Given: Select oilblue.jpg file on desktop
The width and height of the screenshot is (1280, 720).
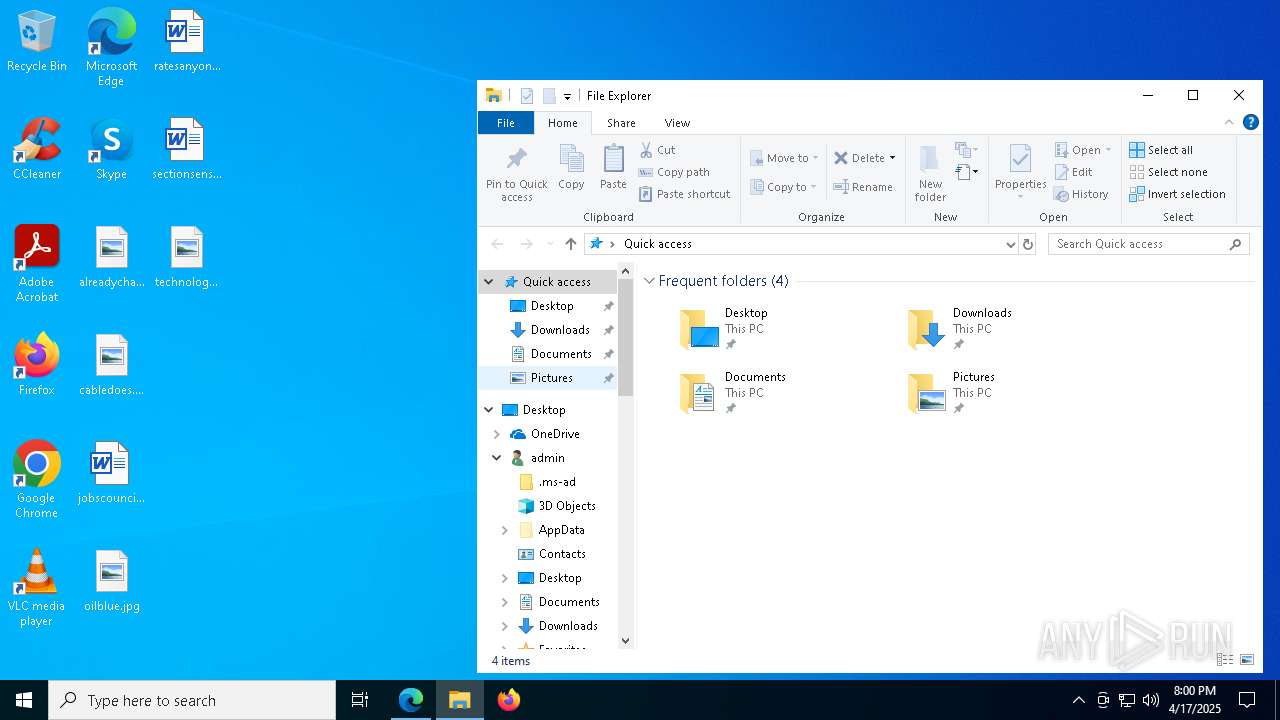Looking at the screenshot, I should [x=111, y=581].
